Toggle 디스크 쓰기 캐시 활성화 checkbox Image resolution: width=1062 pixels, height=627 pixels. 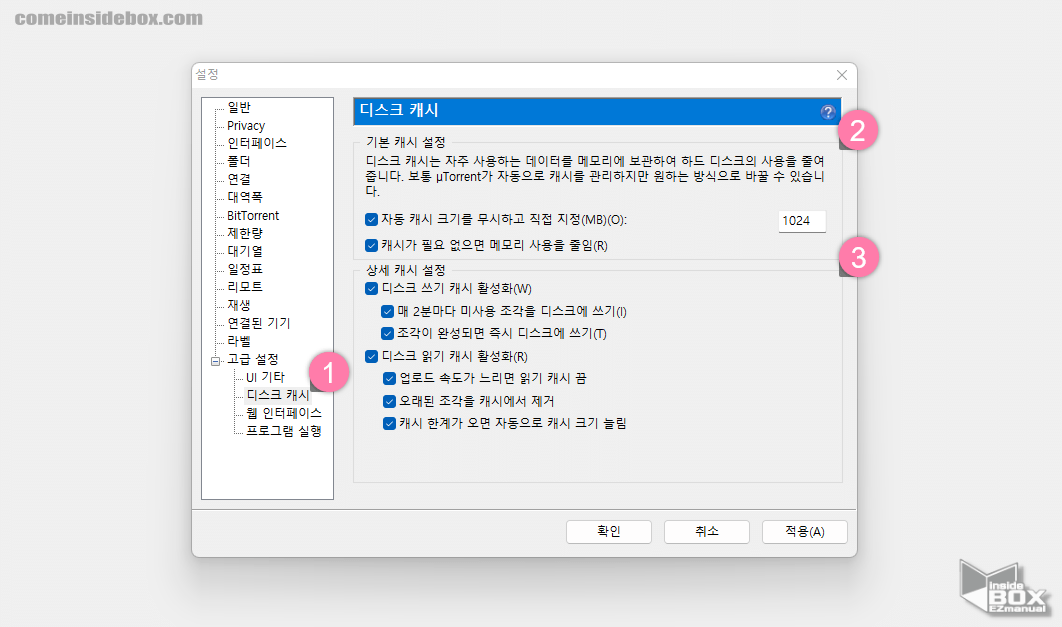(x=371, y=288)
